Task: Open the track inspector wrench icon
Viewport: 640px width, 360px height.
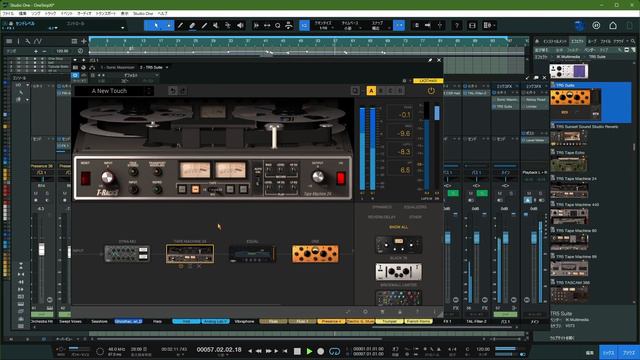Action: 28,41
